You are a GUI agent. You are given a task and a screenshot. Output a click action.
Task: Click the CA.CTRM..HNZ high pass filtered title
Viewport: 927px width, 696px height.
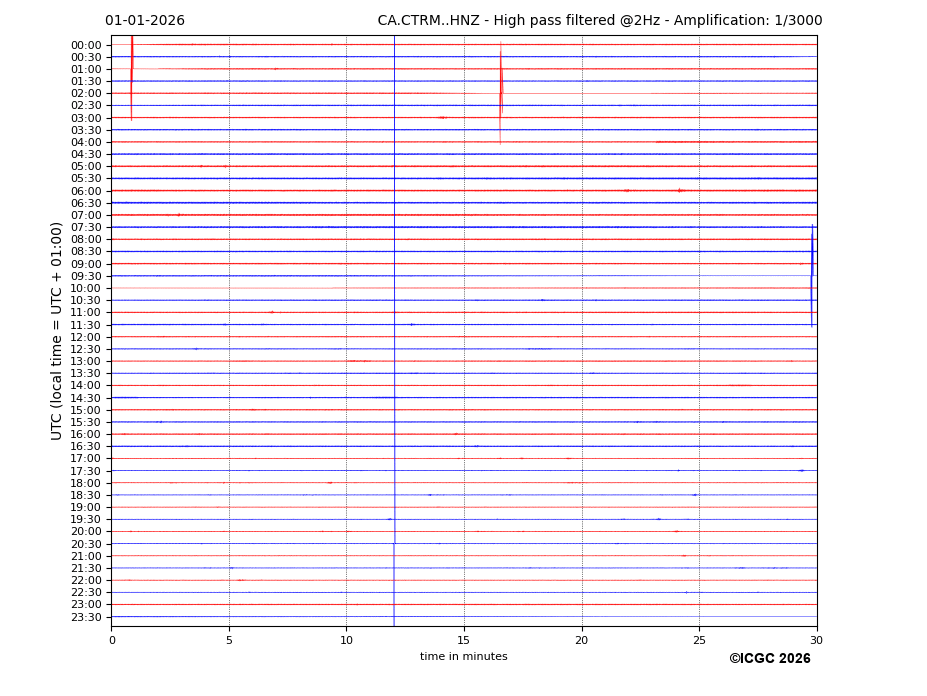(x=599, y=21)
